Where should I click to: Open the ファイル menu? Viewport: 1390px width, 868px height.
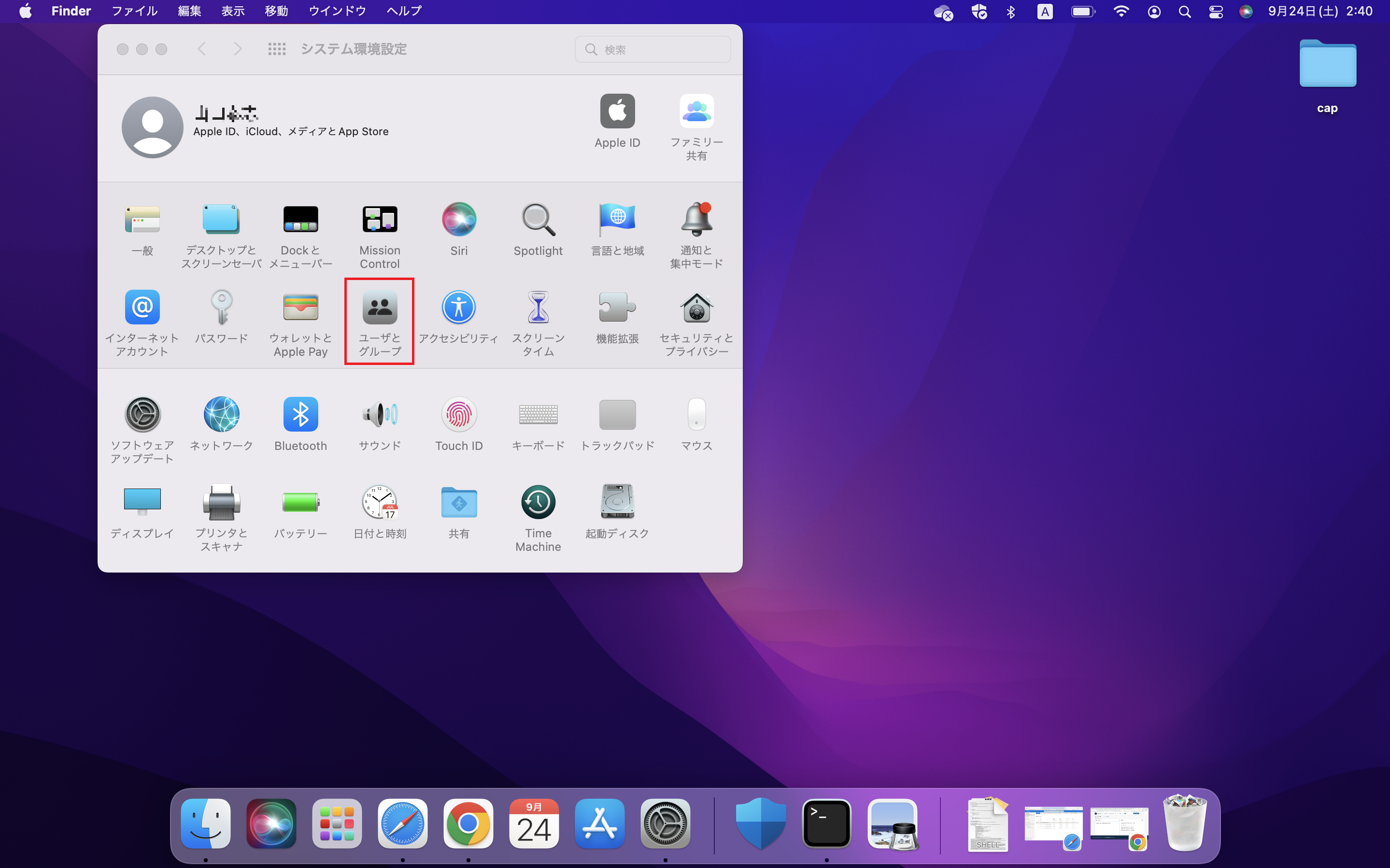point(134,11)
